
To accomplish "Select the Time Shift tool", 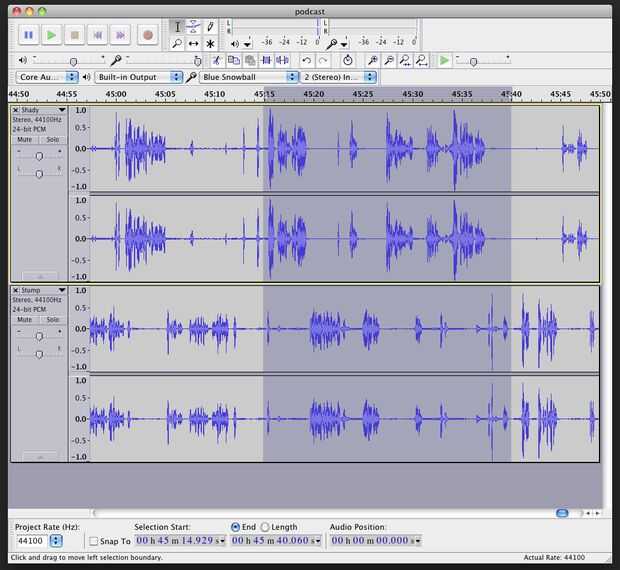I will [193, 44].
